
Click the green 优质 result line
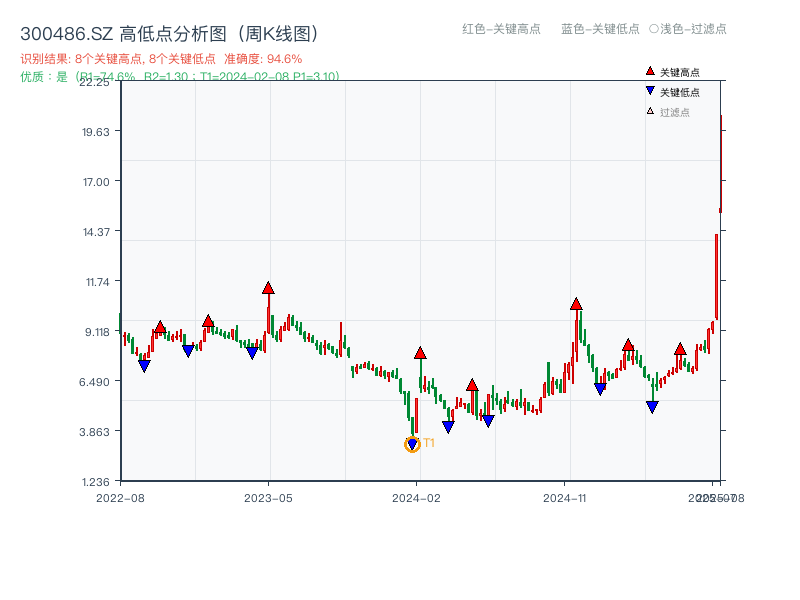(180, 77)
